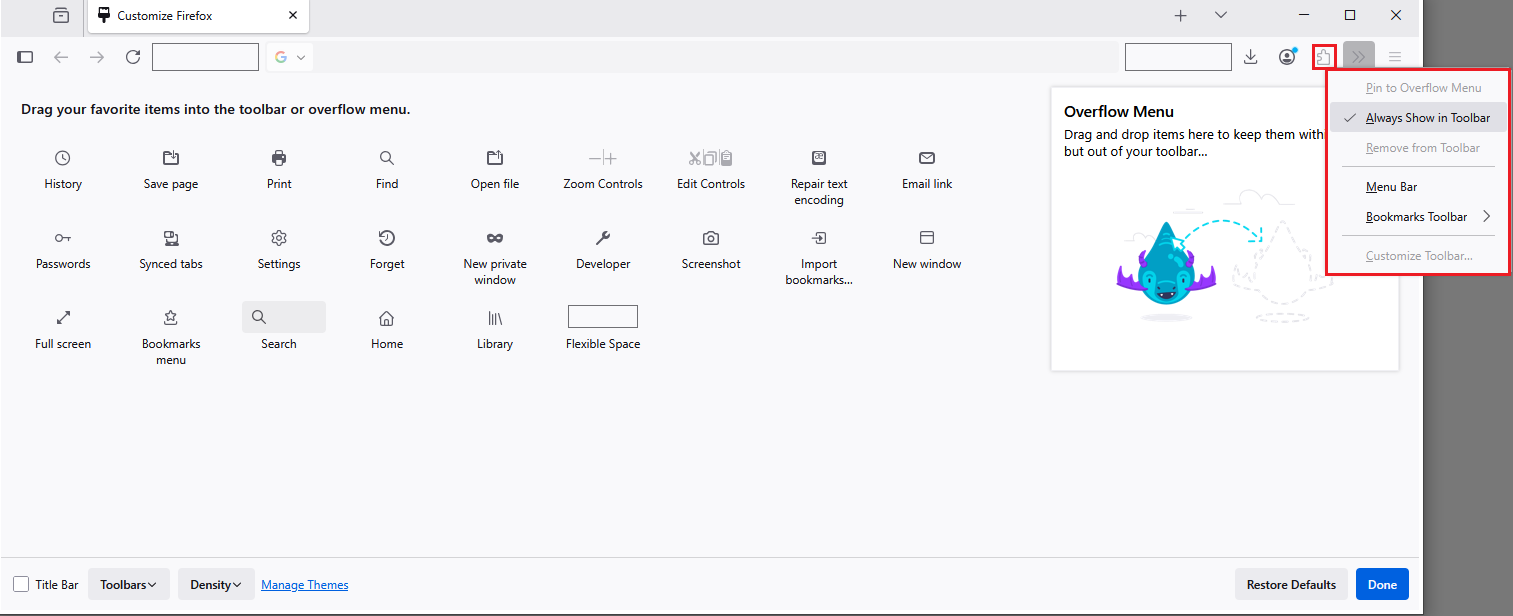1513x616 pixels.
Task: Click the Search widget item
Action: point(284,327)
